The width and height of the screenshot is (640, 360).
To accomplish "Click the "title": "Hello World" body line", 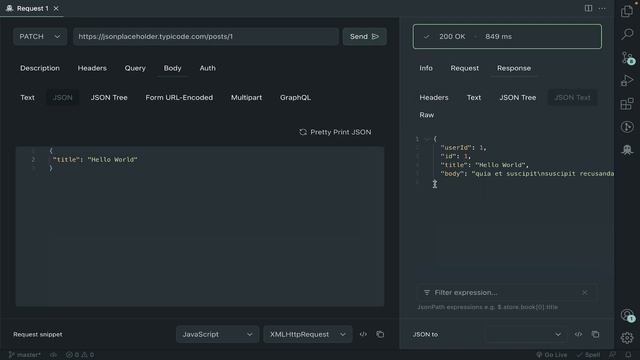I will point(95,160).
